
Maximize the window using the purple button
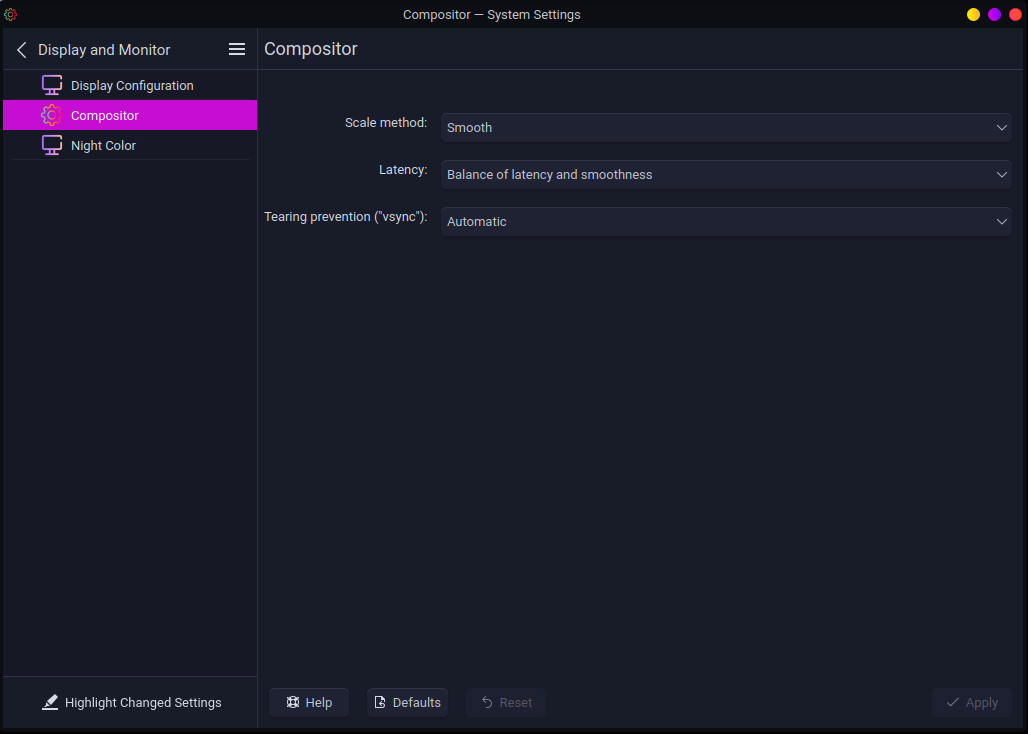pos(994,14)
